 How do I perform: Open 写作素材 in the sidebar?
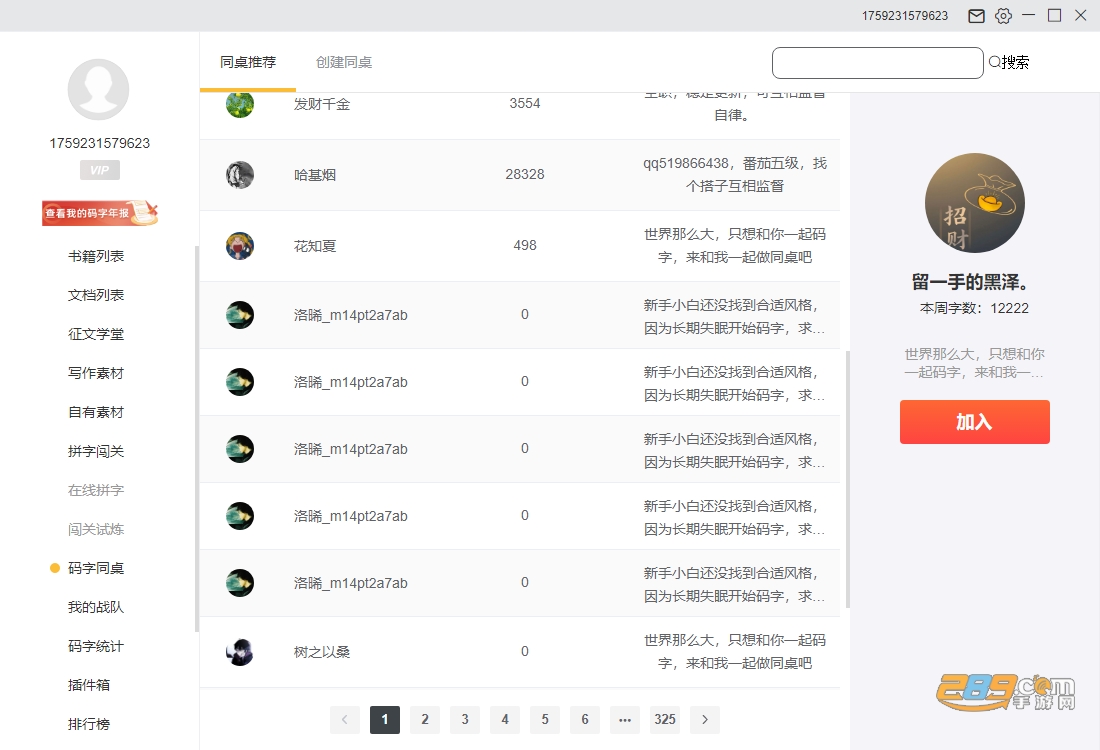tap(96, 373)
